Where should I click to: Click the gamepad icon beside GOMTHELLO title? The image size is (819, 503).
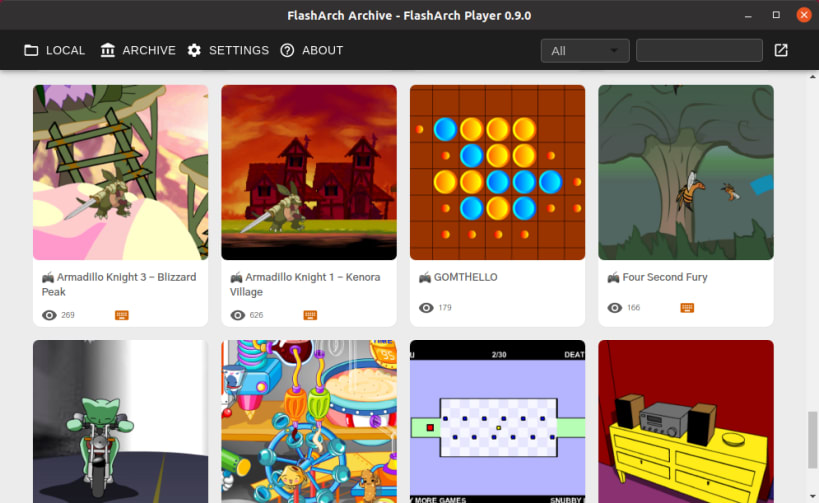click(x=425, y=277)
